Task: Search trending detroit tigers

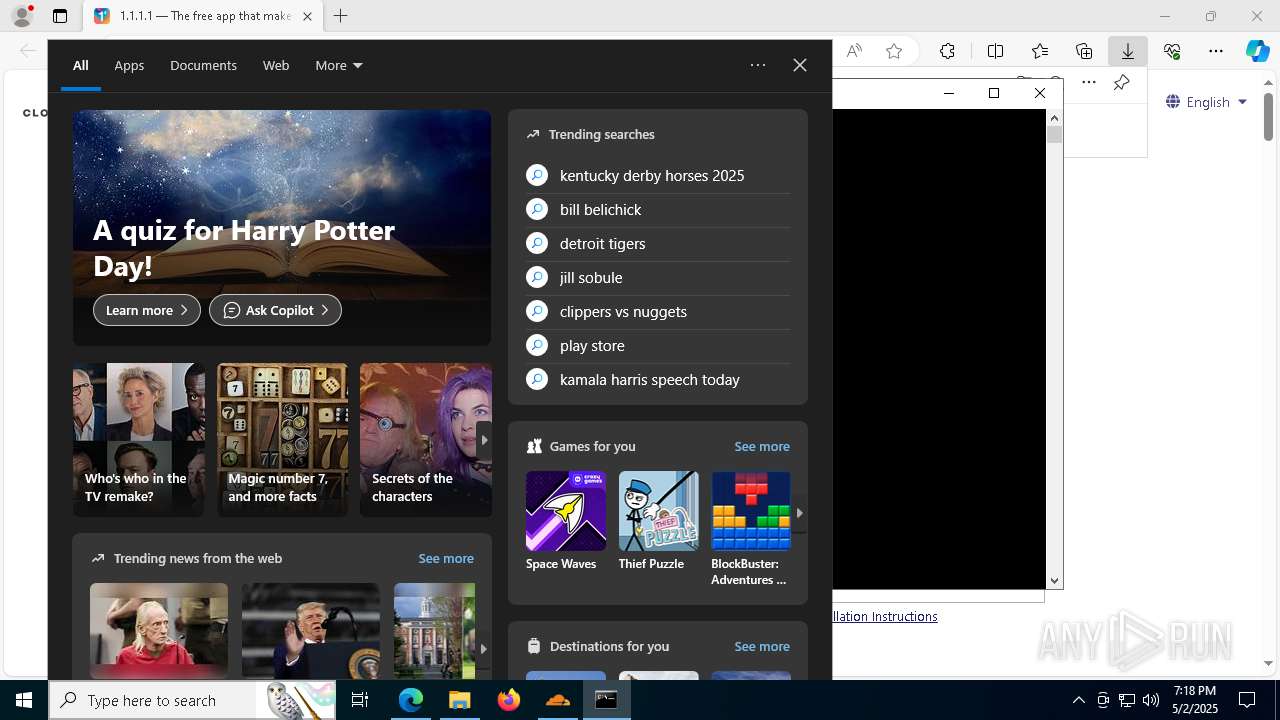Action: pos(658,243)
